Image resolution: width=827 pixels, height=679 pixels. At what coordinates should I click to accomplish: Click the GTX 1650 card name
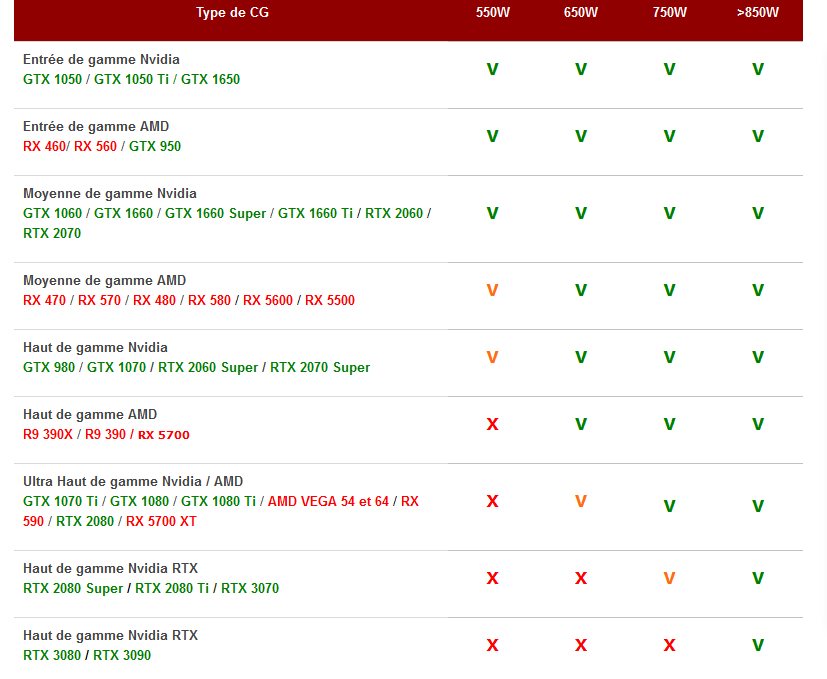210,80
